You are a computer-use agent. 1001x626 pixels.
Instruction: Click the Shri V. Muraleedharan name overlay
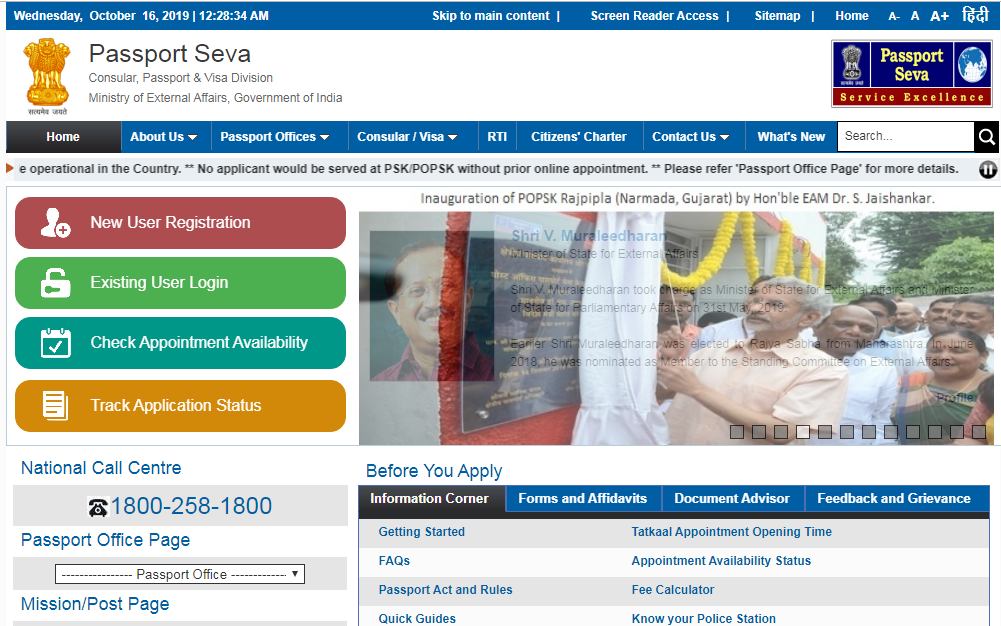pyautogui.click(x=589, y=236)
